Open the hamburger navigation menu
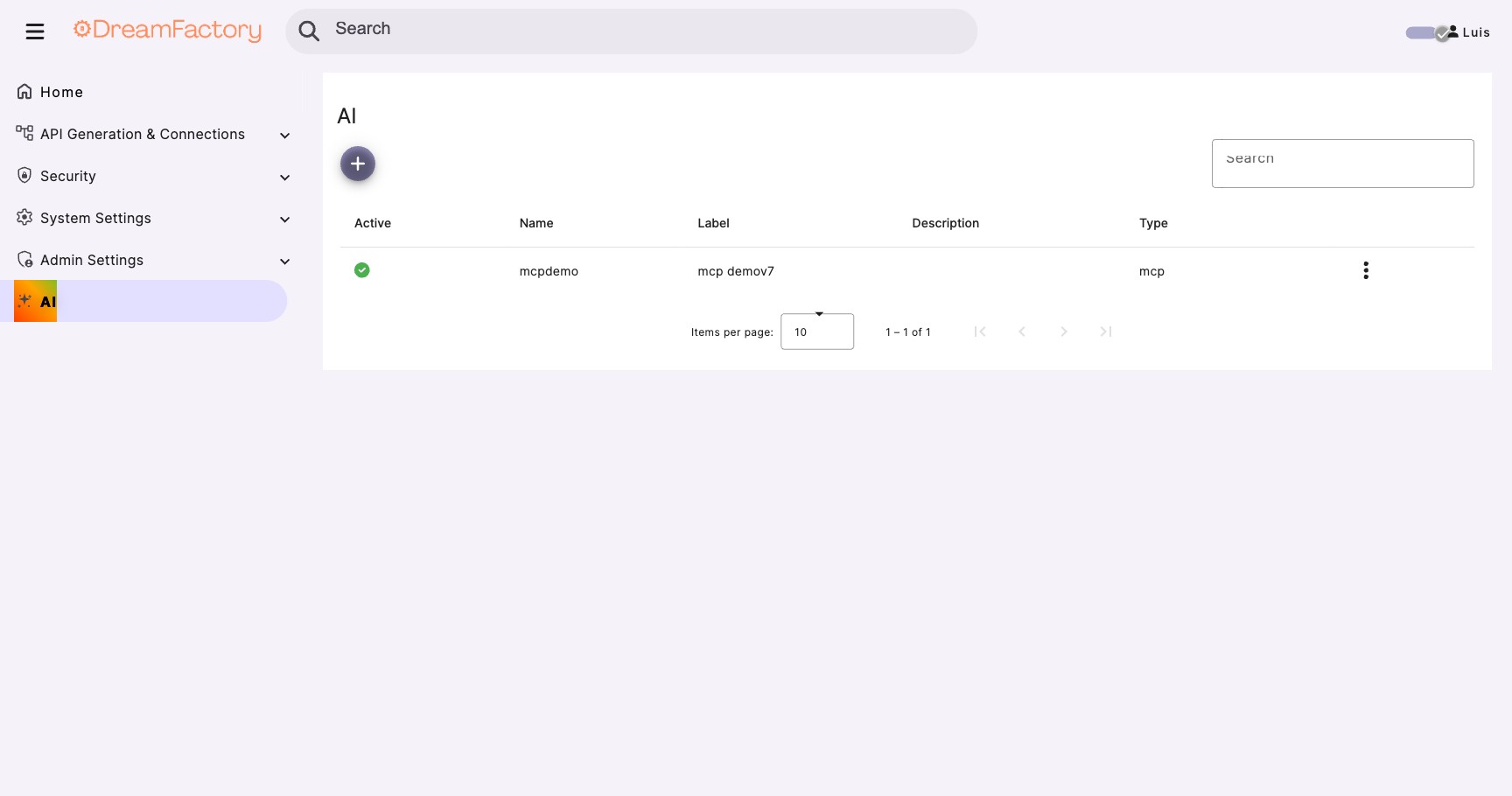 [x=35, y=31]
